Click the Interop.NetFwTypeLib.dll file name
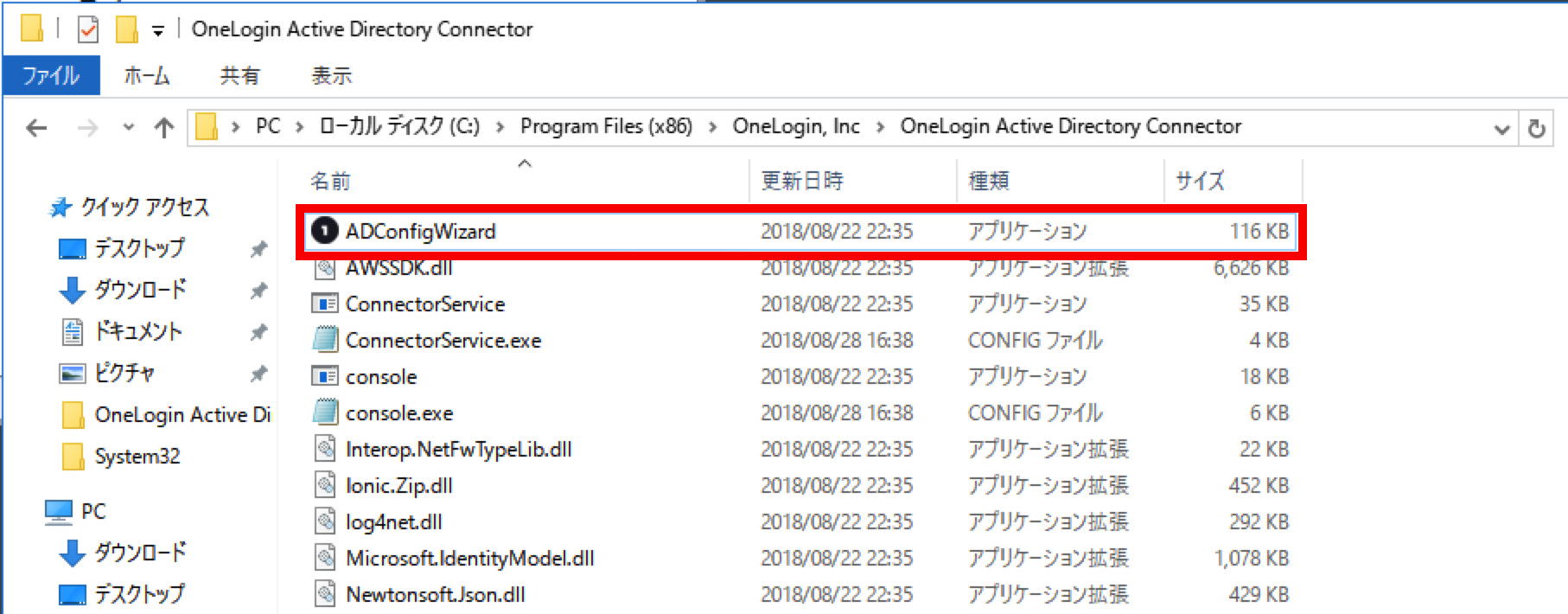 (x=458, y=450)
